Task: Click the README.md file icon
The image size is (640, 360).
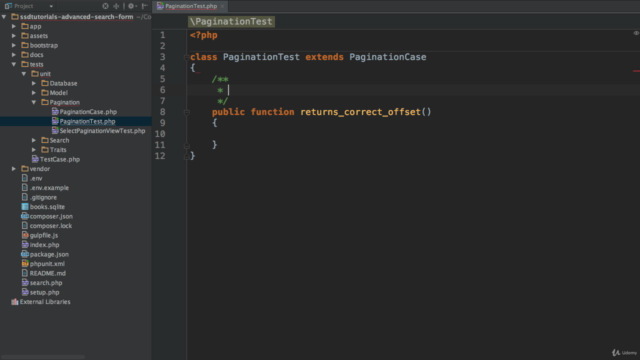Action: 25,273
